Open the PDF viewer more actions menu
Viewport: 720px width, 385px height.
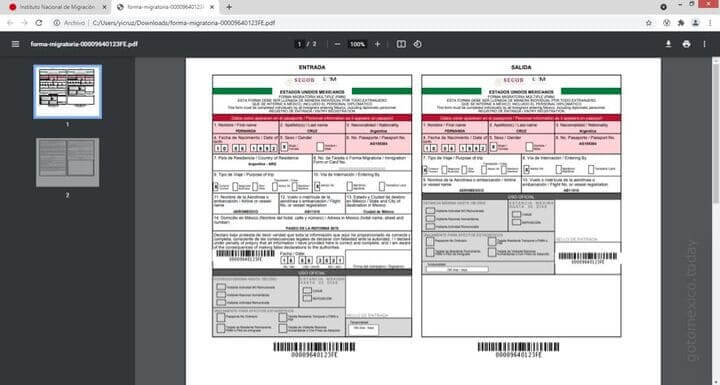coord(704,44)
